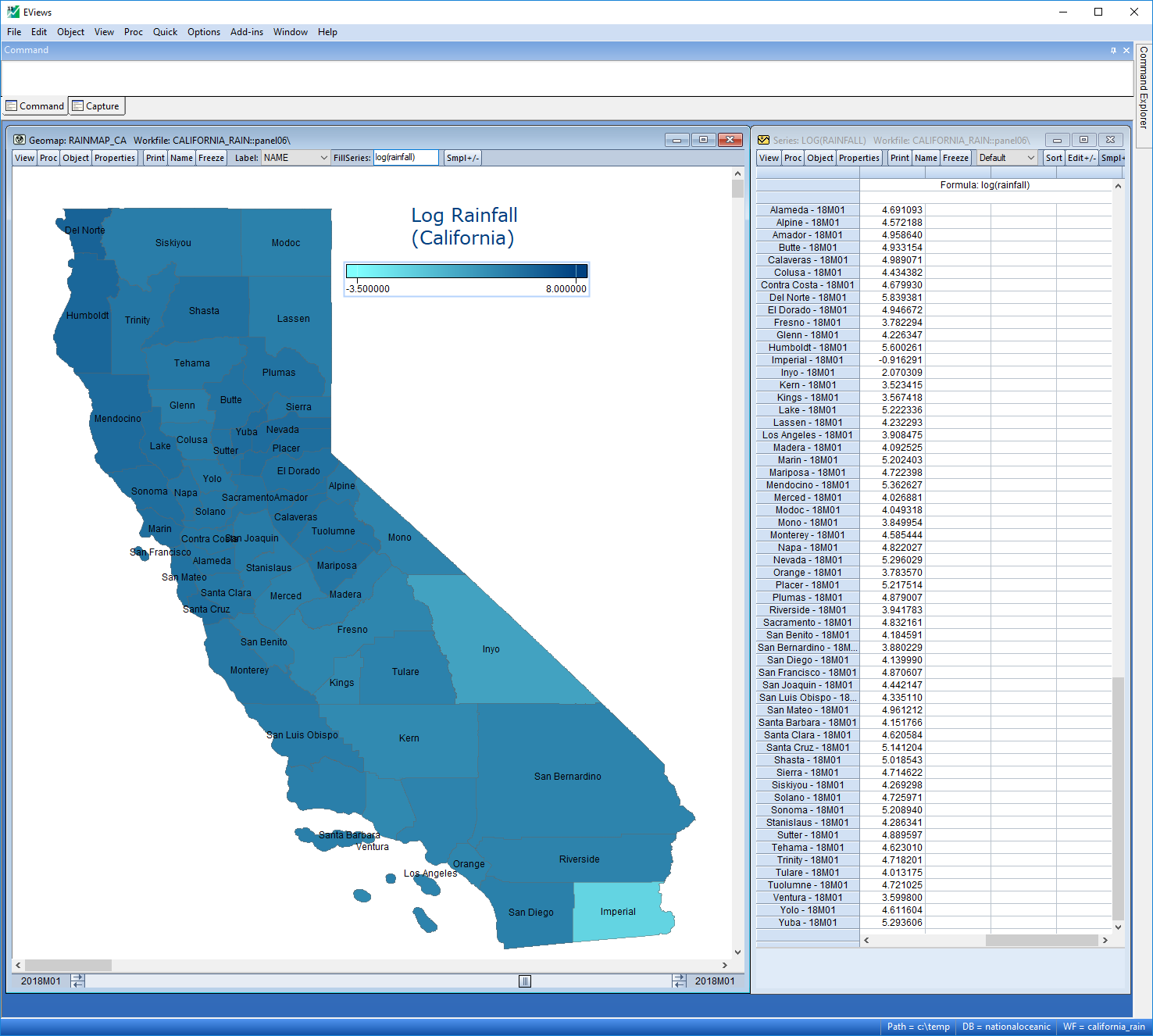Toggle Smpl+/- in the Series toolbar
Image resolution: width=1153 pixels, height=1036 pixels.
[1112, 158]
